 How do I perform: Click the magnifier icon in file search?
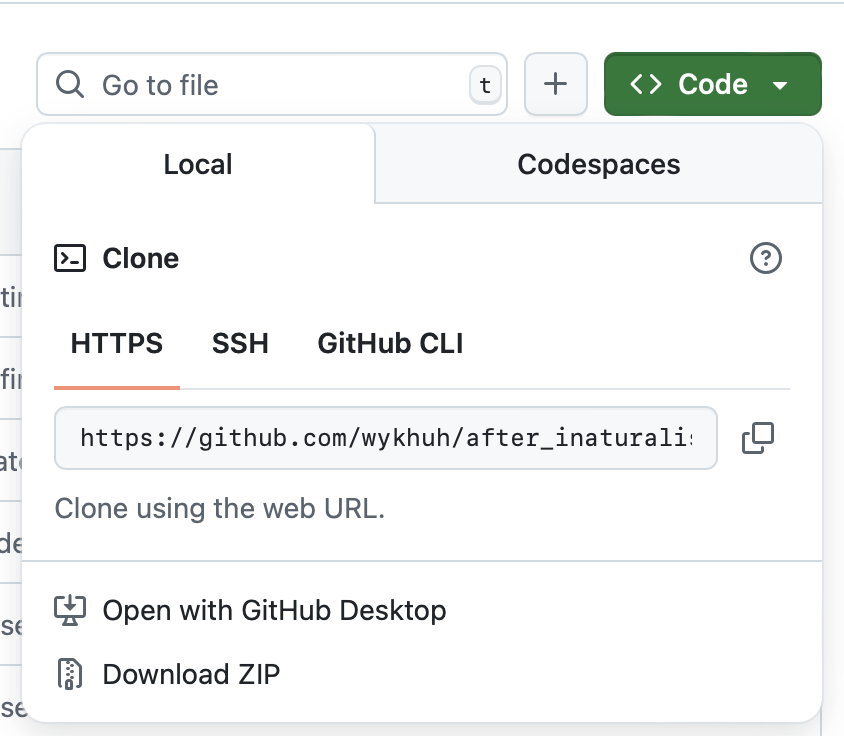(x=70, y=85)
